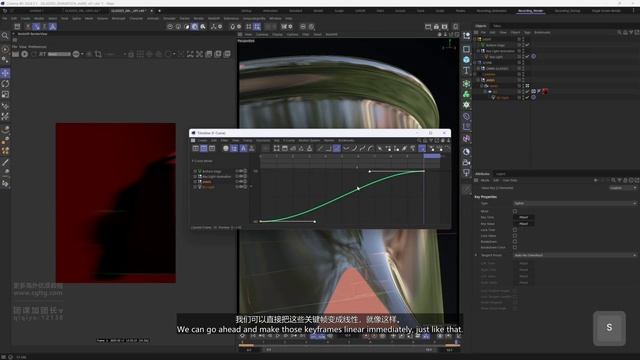Collapse the fifth-row group in Objects manager
This screenshot has width=640, height=360.
[476, 62]
